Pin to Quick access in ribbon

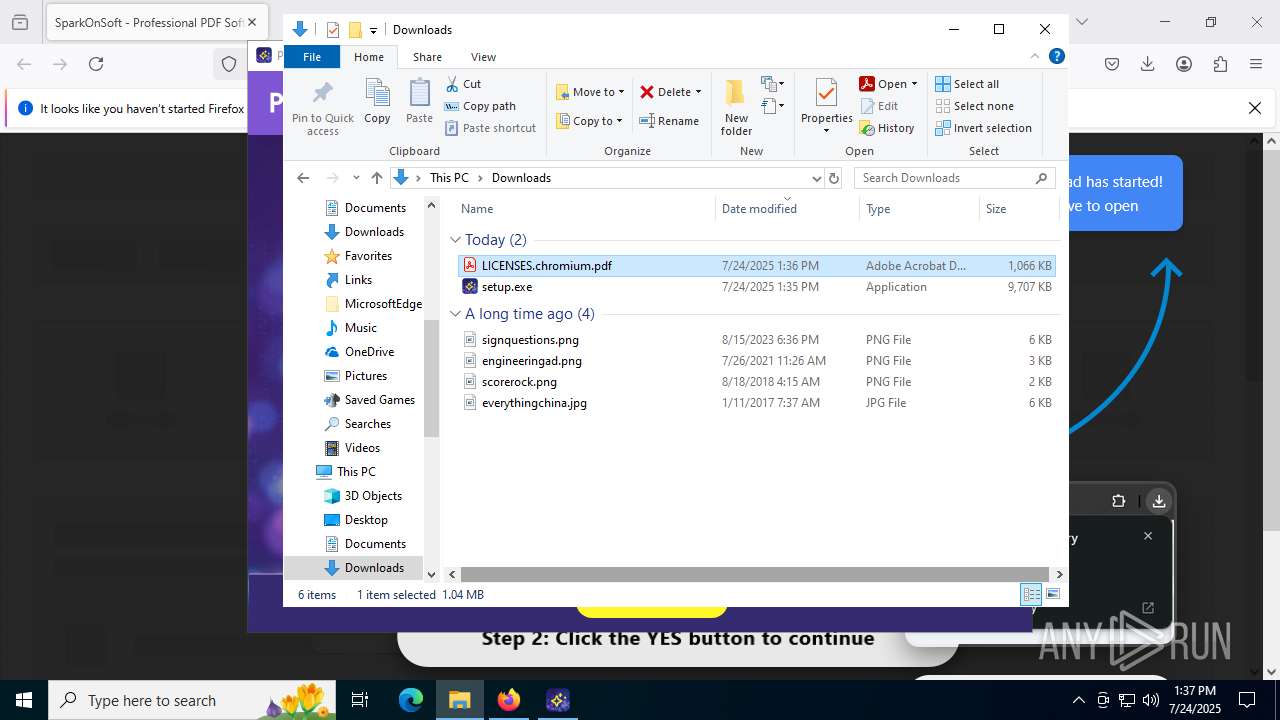[x=322, y=107]
